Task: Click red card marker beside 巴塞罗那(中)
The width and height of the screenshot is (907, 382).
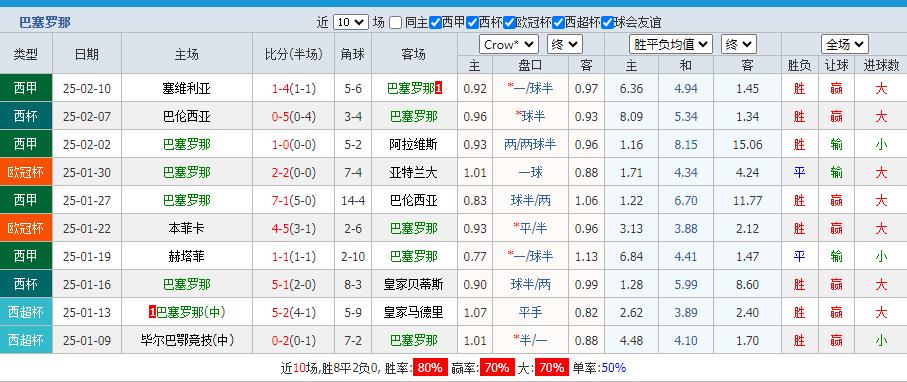Action: tap(152, 312)
